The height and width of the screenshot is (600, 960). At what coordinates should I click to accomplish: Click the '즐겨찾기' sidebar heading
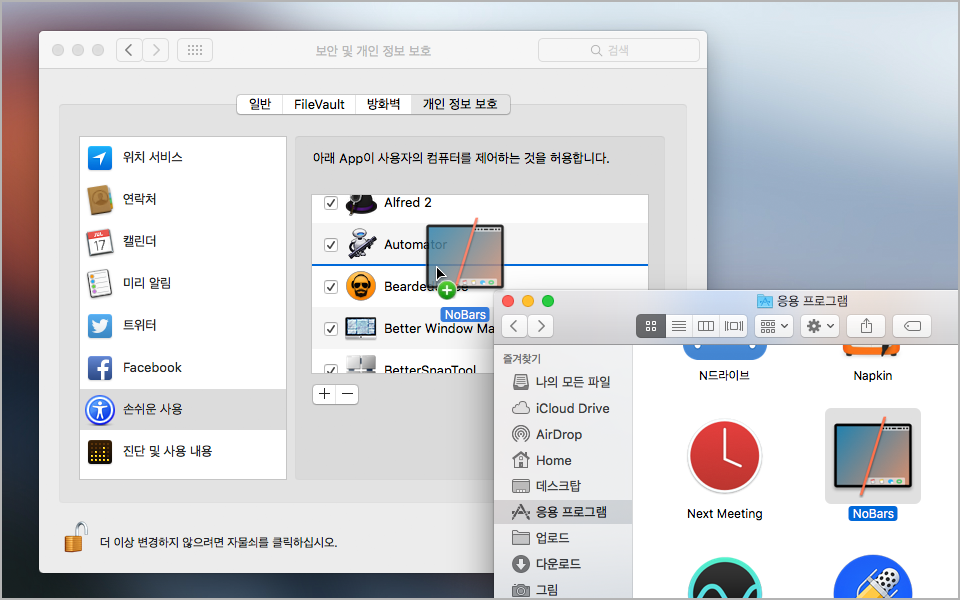coord(522,359)
